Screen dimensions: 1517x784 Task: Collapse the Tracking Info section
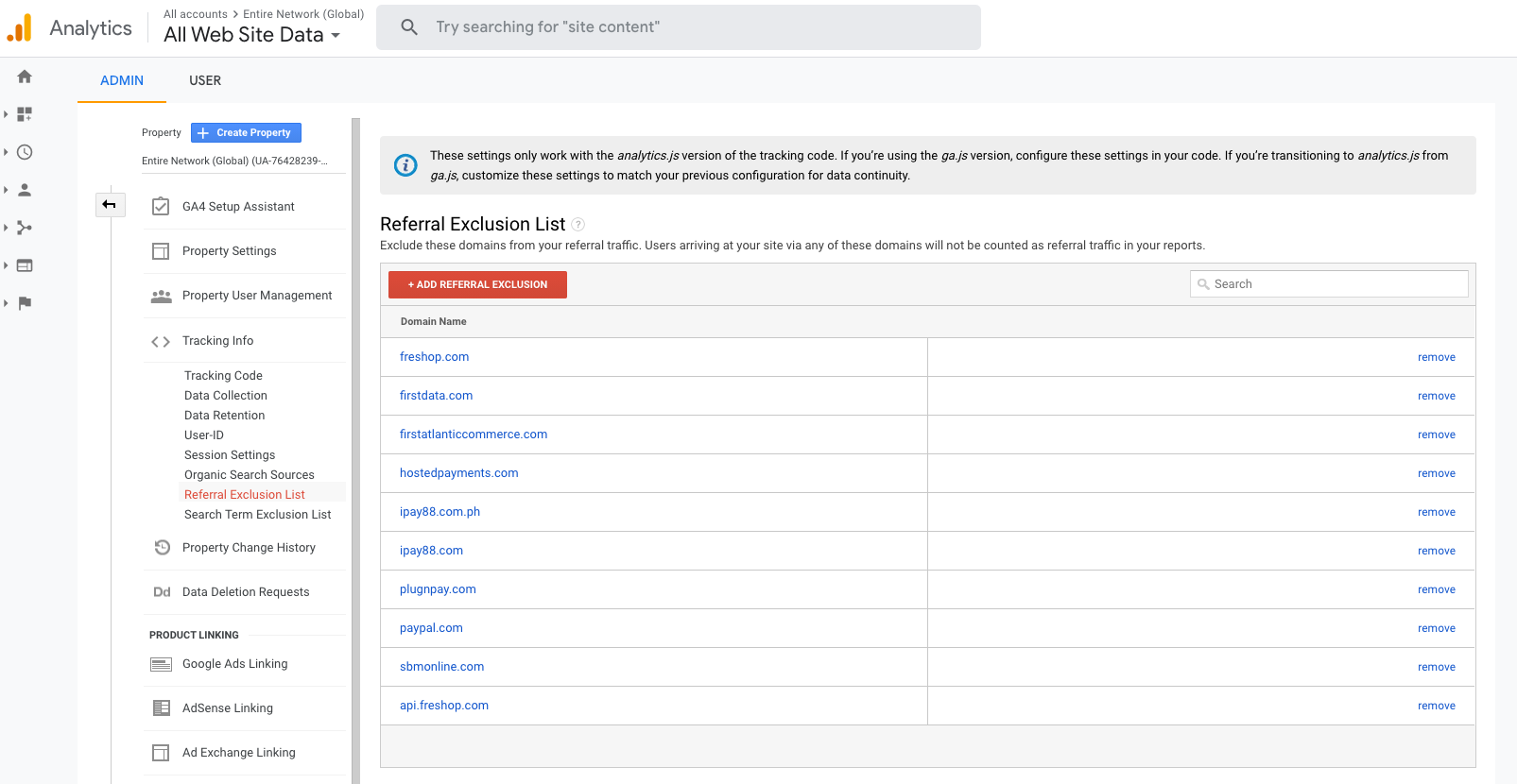217,341
